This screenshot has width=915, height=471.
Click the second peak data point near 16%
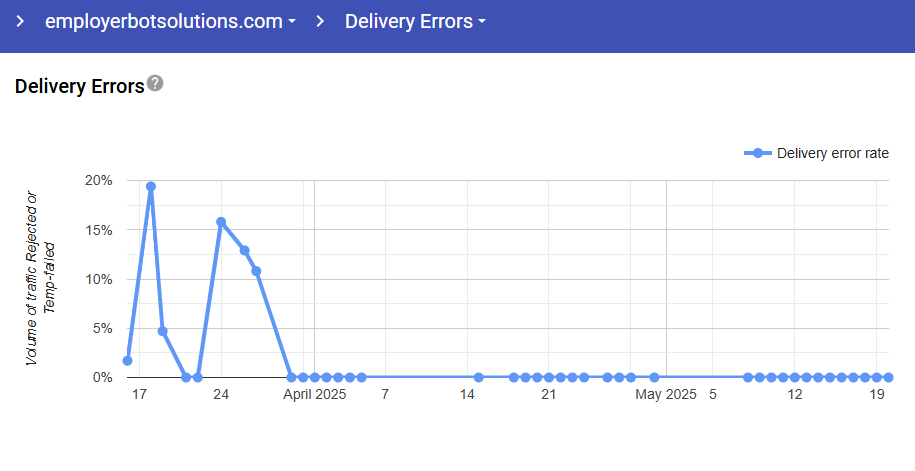[x=221, y=222]
